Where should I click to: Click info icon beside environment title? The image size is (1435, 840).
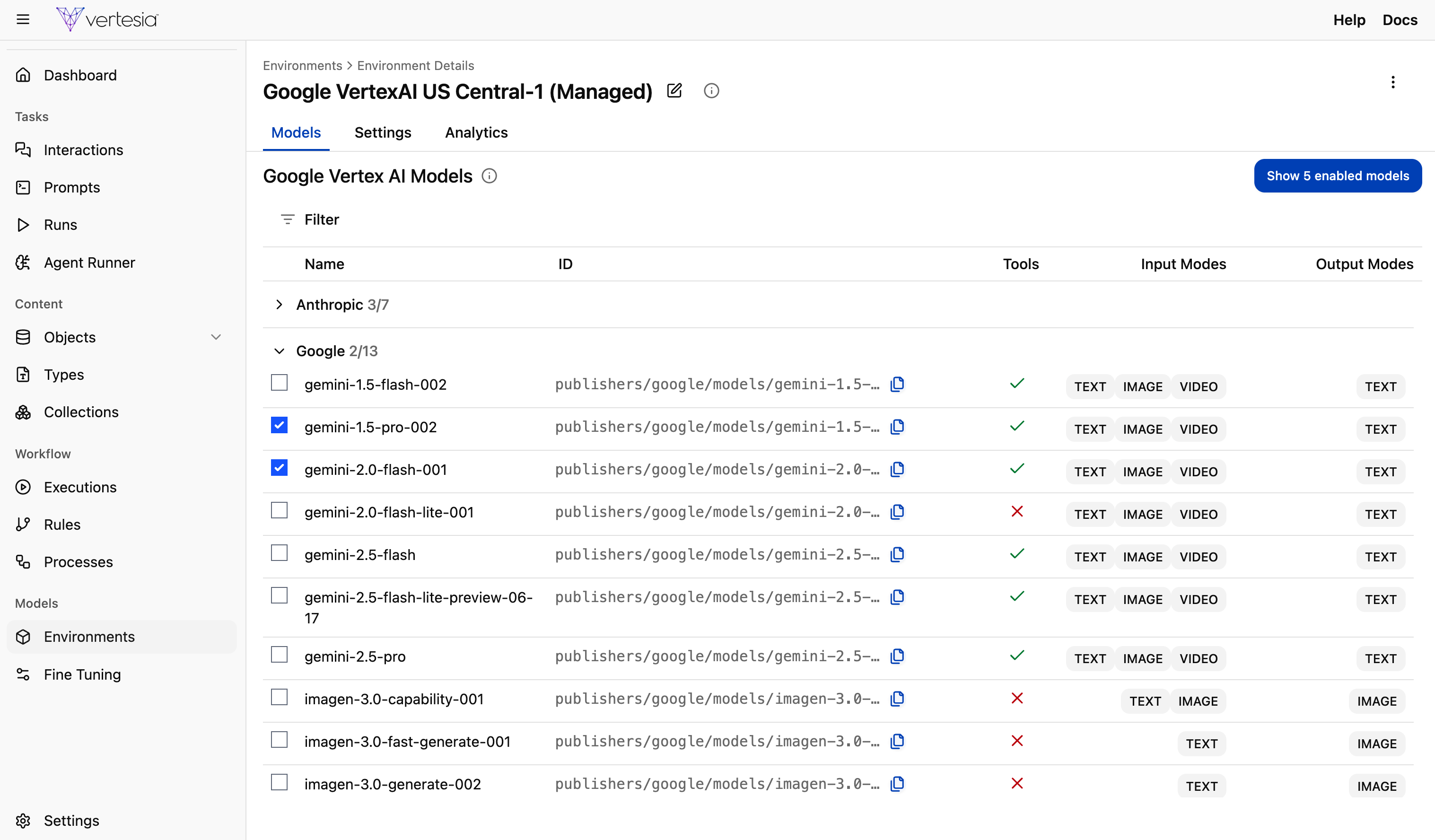[711, 90]
